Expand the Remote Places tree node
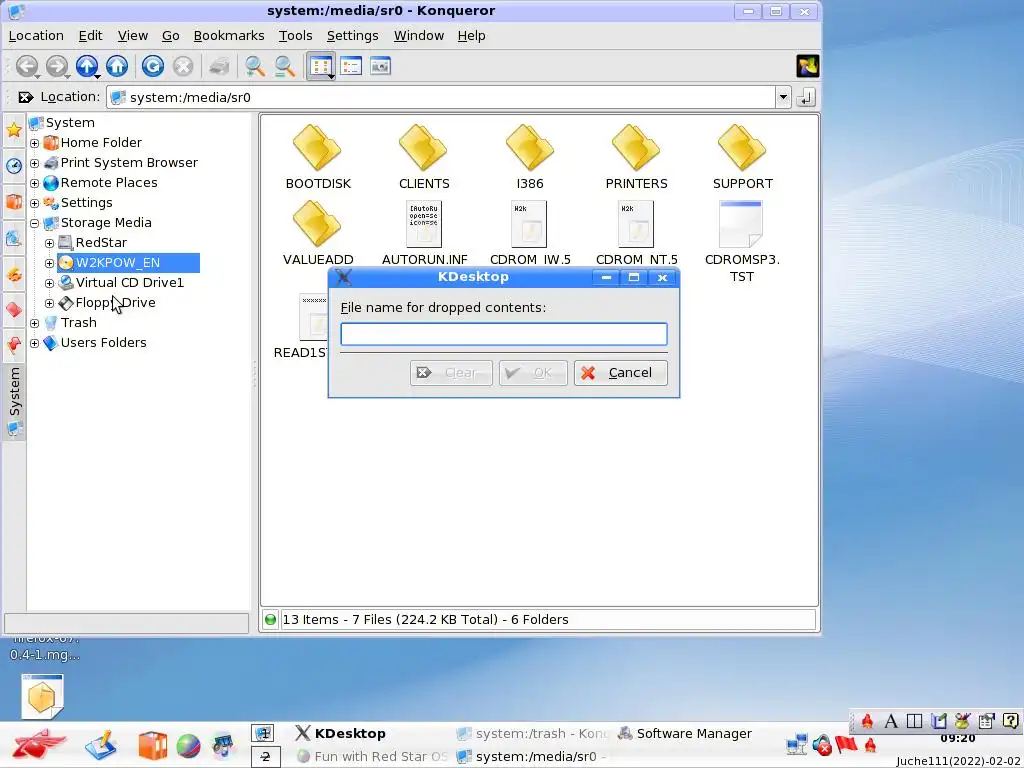The image size is (1024, 768). (35, 183)
